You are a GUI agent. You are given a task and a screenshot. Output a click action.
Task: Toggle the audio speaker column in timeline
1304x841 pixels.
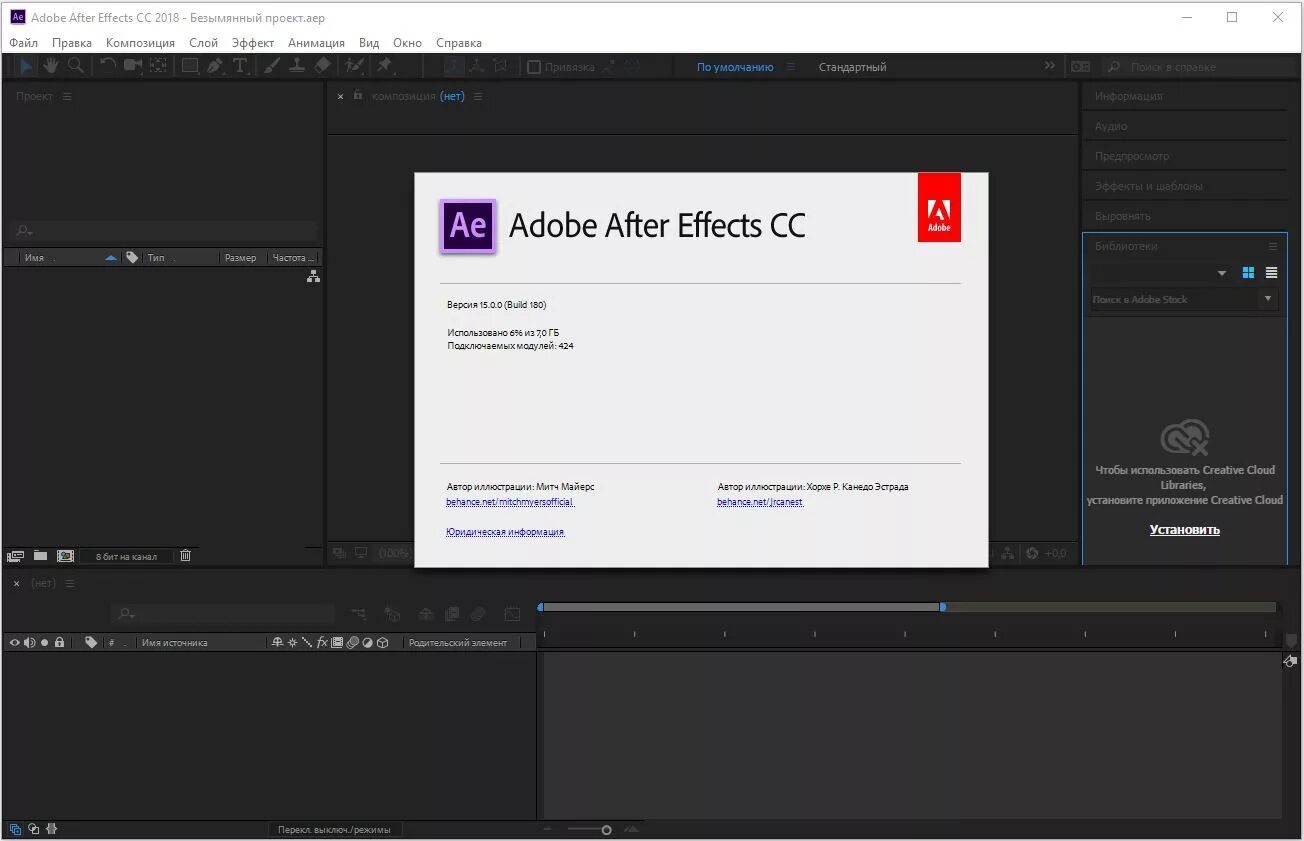(29, 642)
